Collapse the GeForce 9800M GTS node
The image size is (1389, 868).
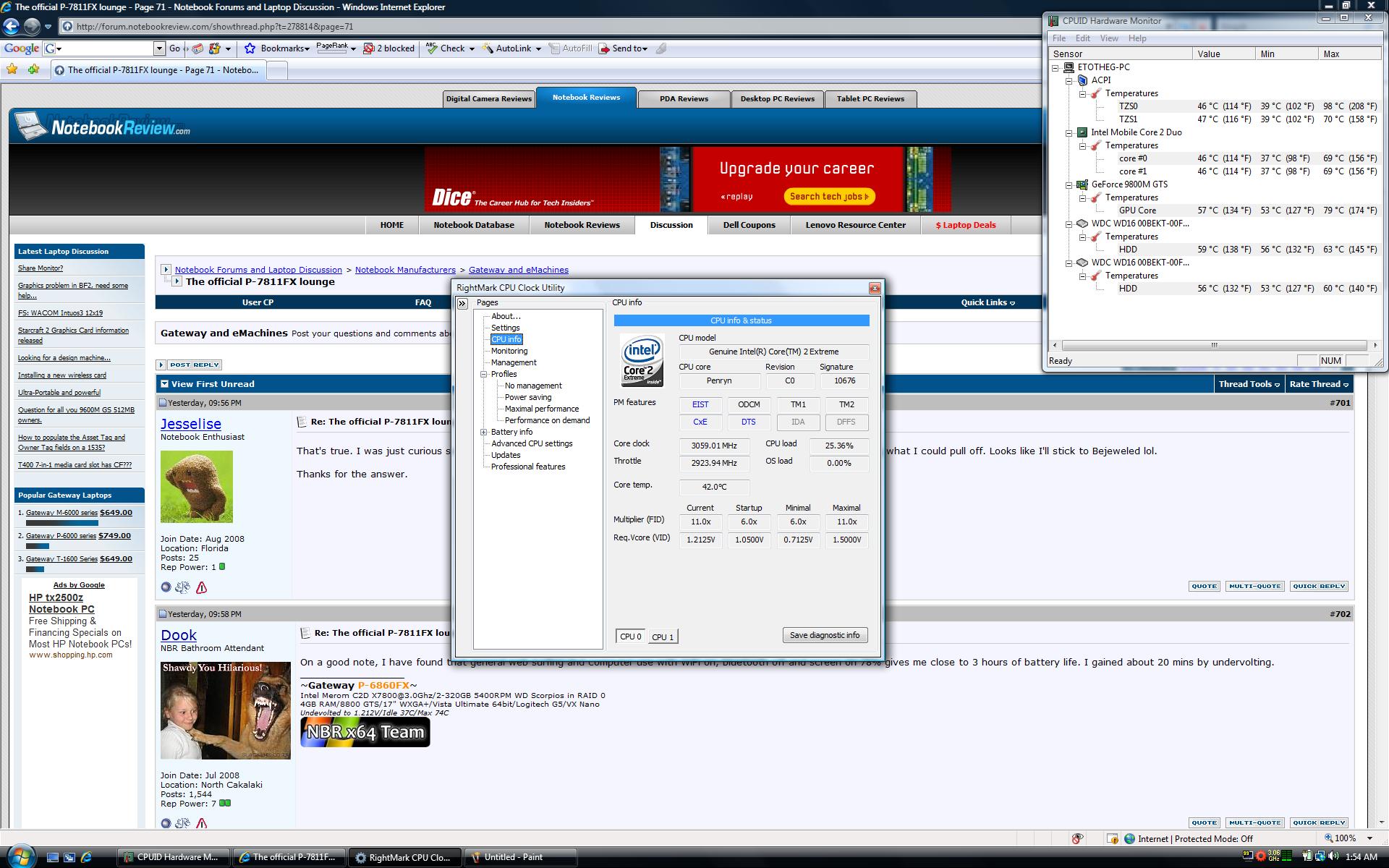coord(1069,184)
